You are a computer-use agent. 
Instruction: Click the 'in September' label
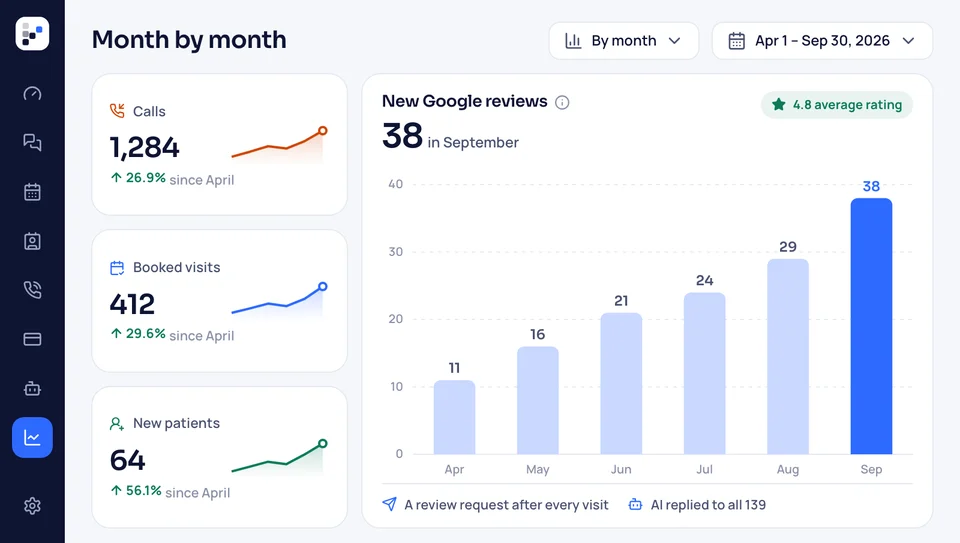(x=473, y=143)
